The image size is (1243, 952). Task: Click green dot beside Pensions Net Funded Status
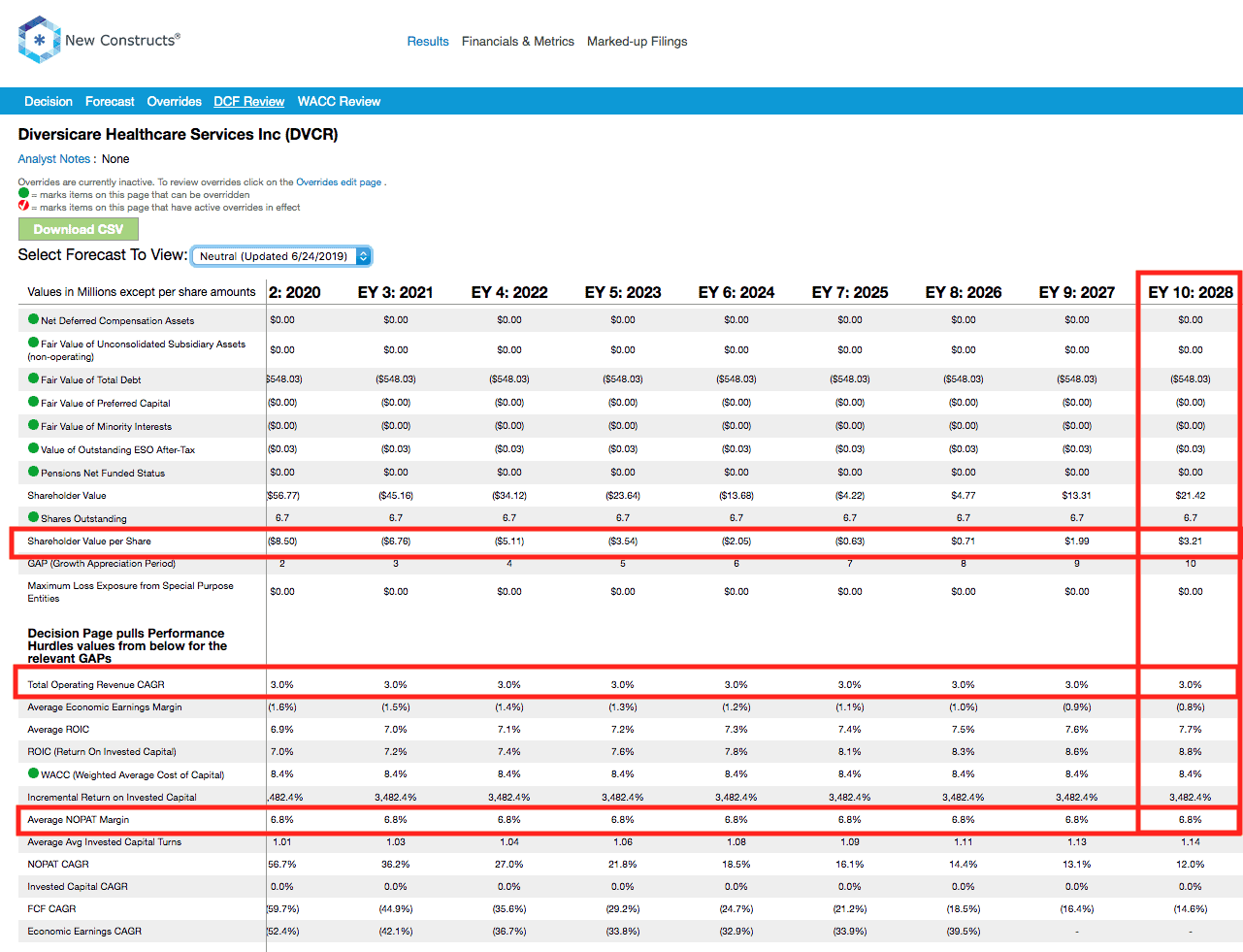[x=33, y=472]
